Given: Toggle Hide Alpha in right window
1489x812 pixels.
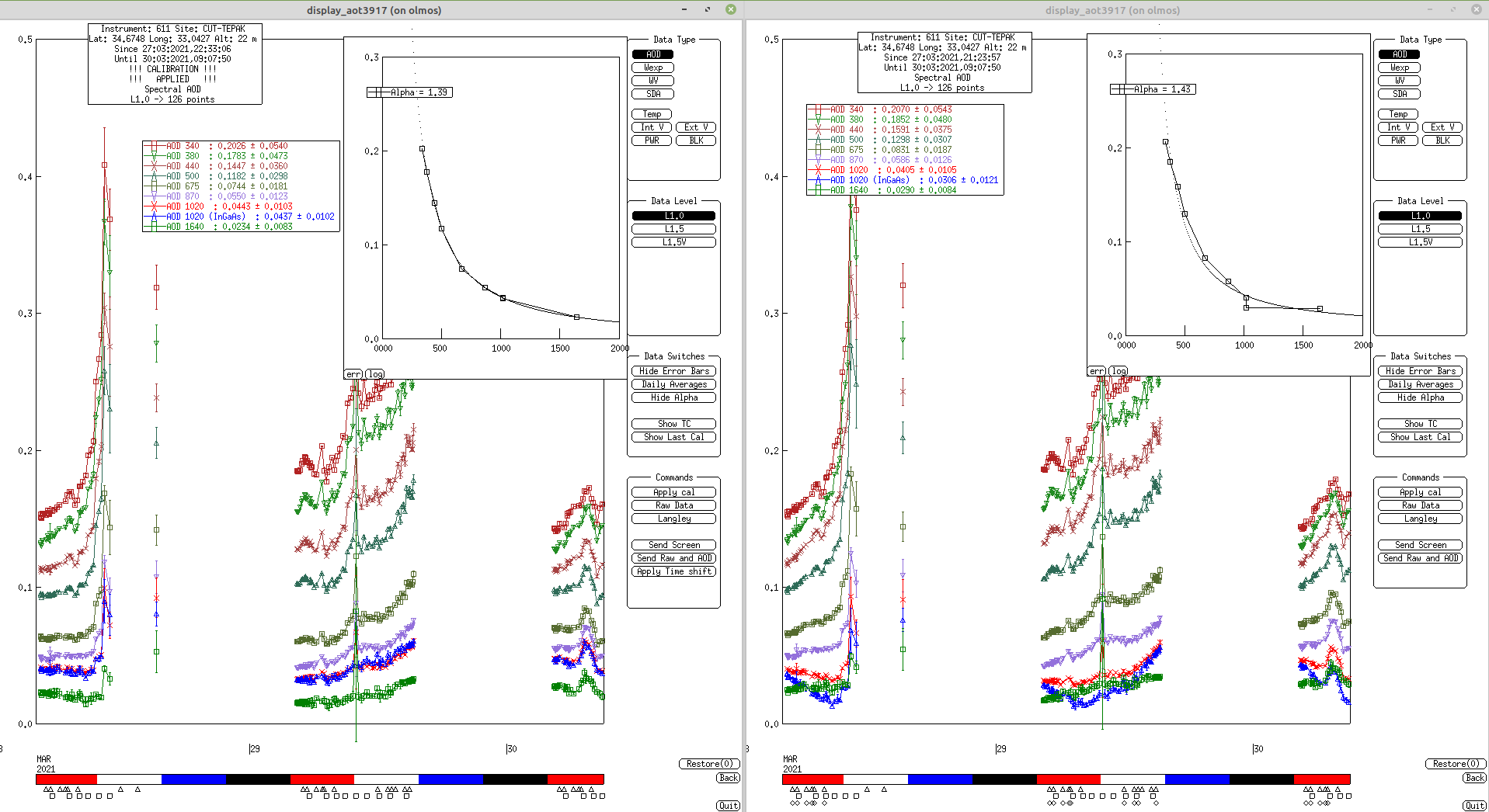Looking at the screenshot, I should 1420,397.
